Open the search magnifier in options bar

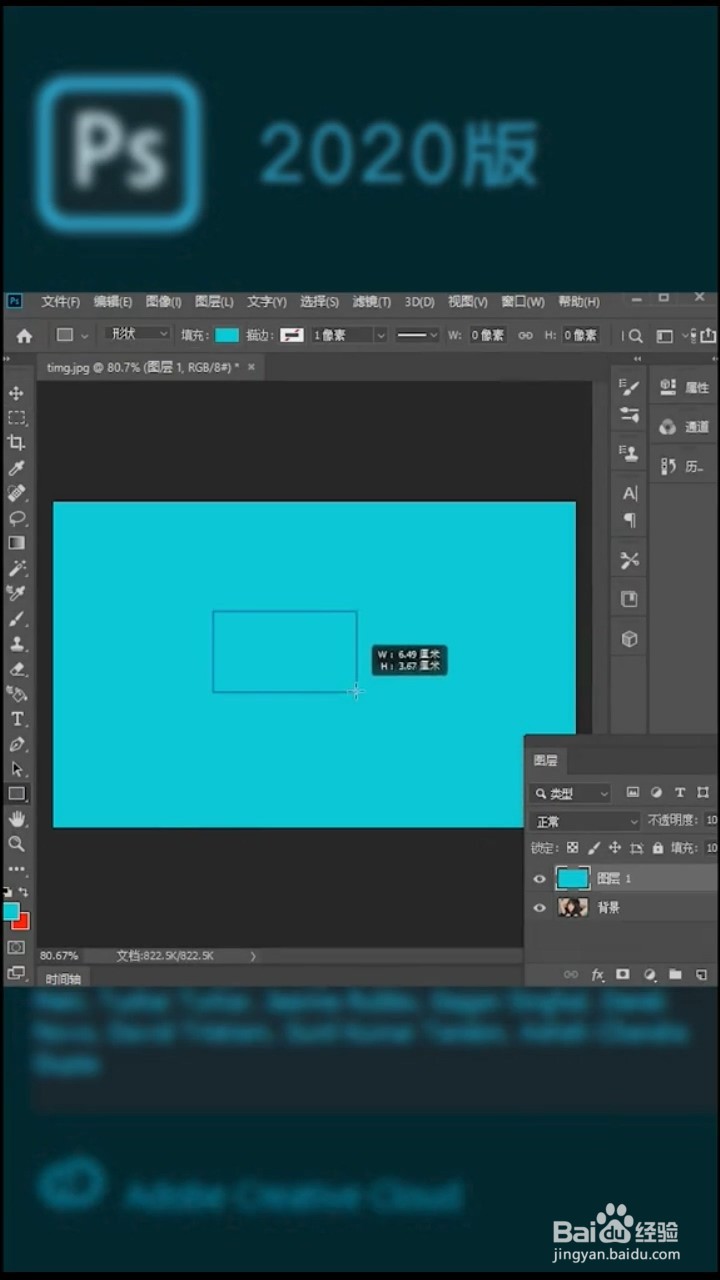(636, 336)
